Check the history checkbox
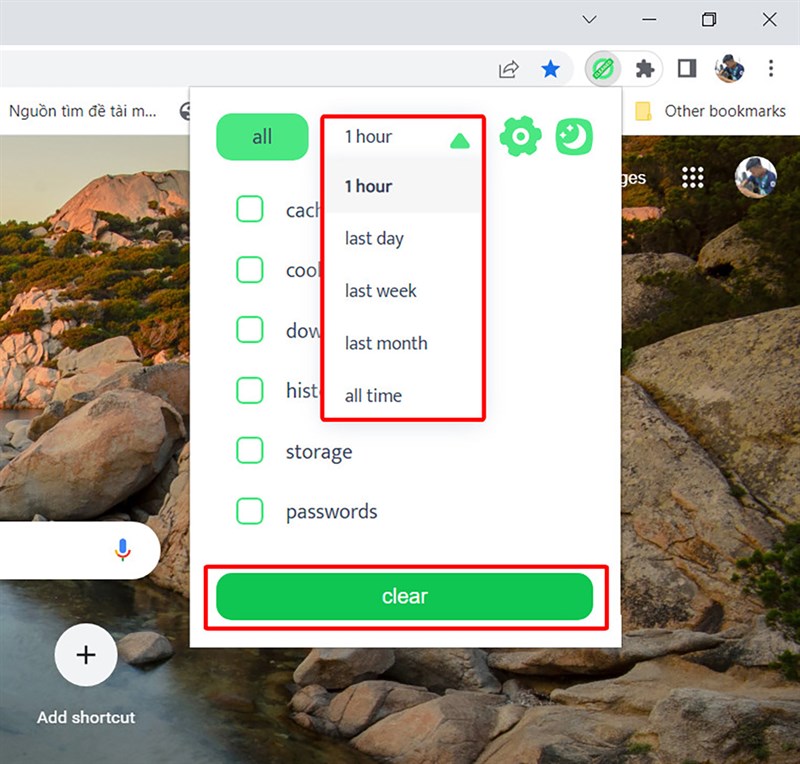800x764 pixels. (x=249, y=390)
